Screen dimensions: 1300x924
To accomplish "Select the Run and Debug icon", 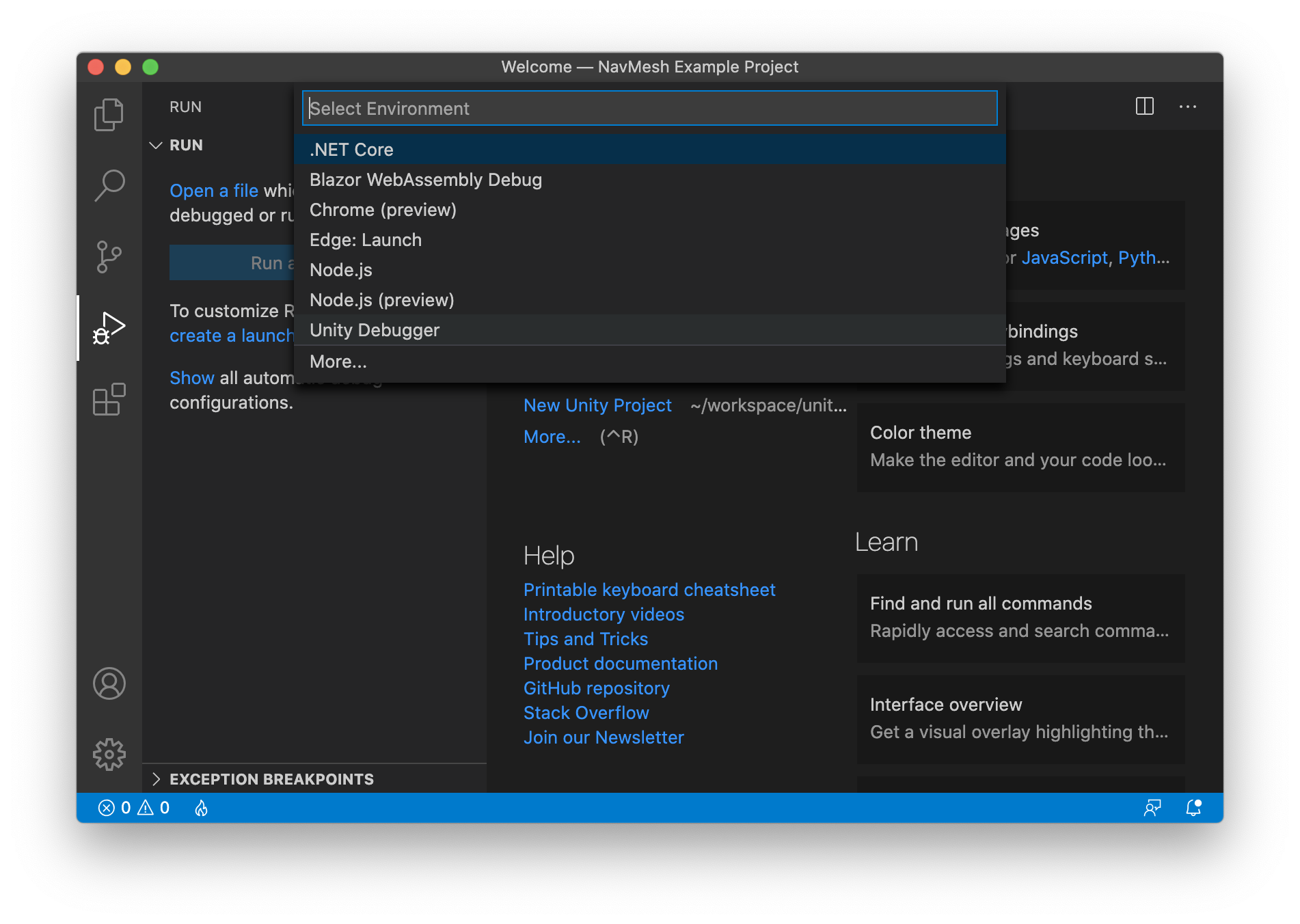I will pyautogui.click(x=111, y=328).
